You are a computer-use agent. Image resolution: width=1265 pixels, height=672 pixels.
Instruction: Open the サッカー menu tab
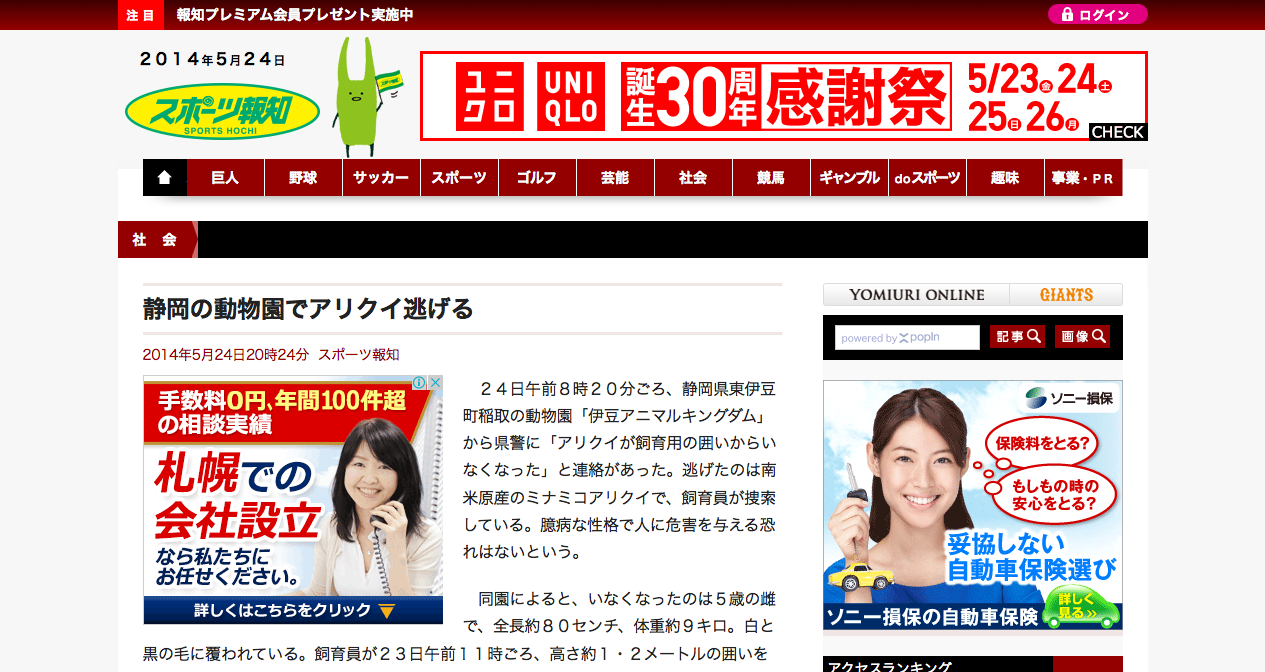point(381,178)
